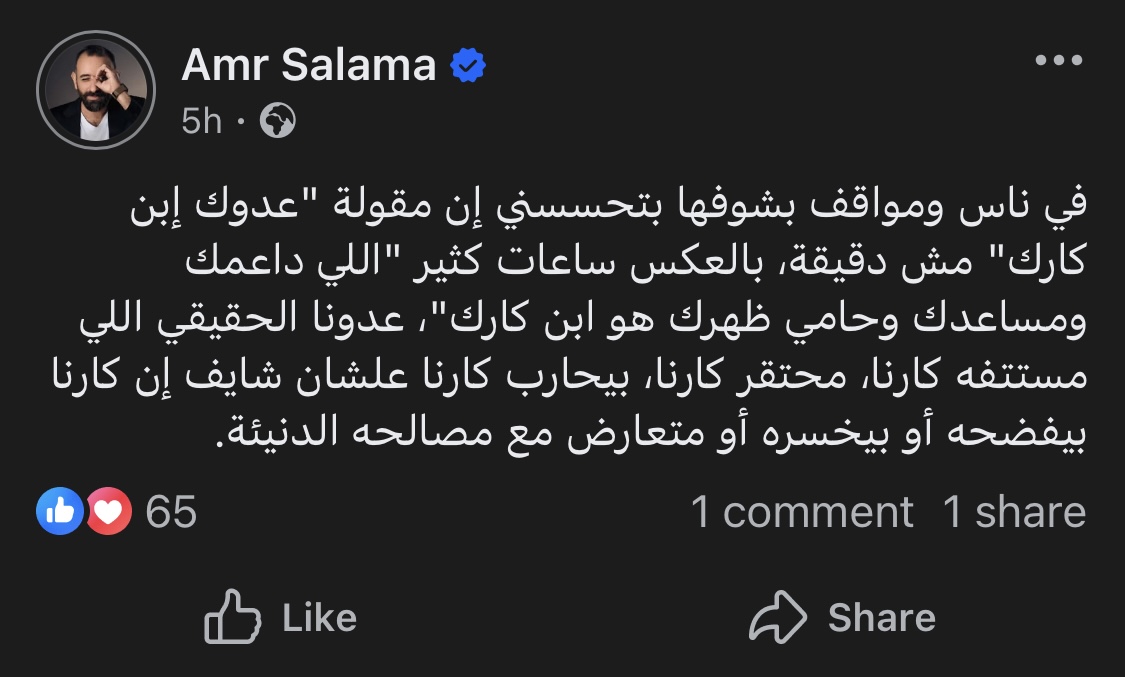Click the red heart reaction icon
This screenshot has width=1125, height=677.
point(109,512)
